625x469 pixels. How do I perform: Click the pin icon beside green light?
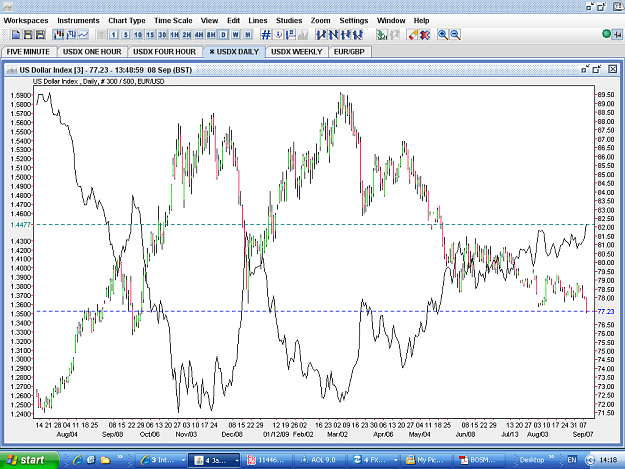click(617, 35)
